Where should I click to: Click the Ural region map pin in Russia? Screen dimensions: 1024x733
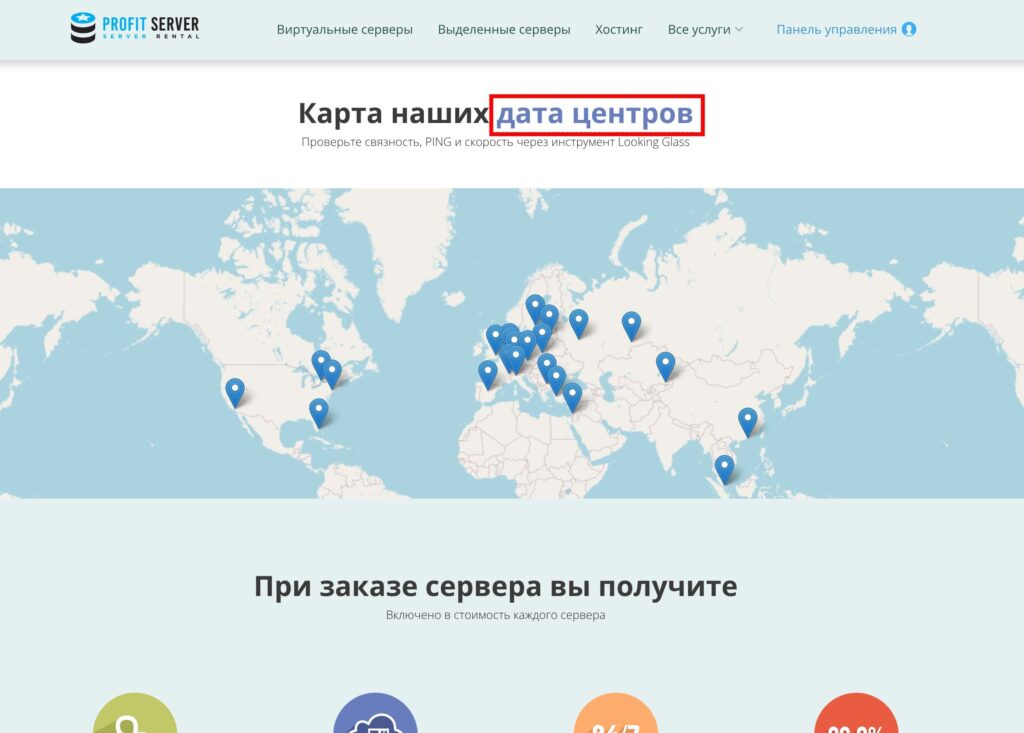(x=632, y=326)
